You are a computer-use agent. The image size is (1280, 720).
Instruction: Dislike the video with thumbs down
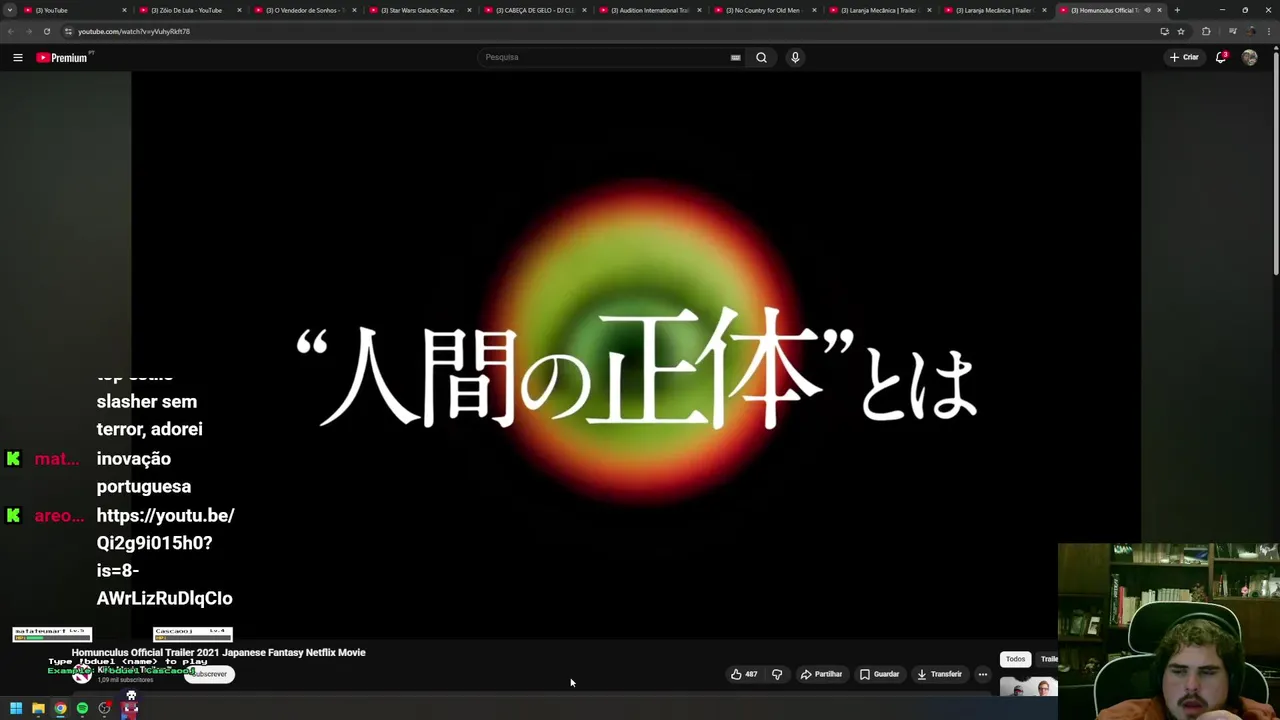click(777, 674)
